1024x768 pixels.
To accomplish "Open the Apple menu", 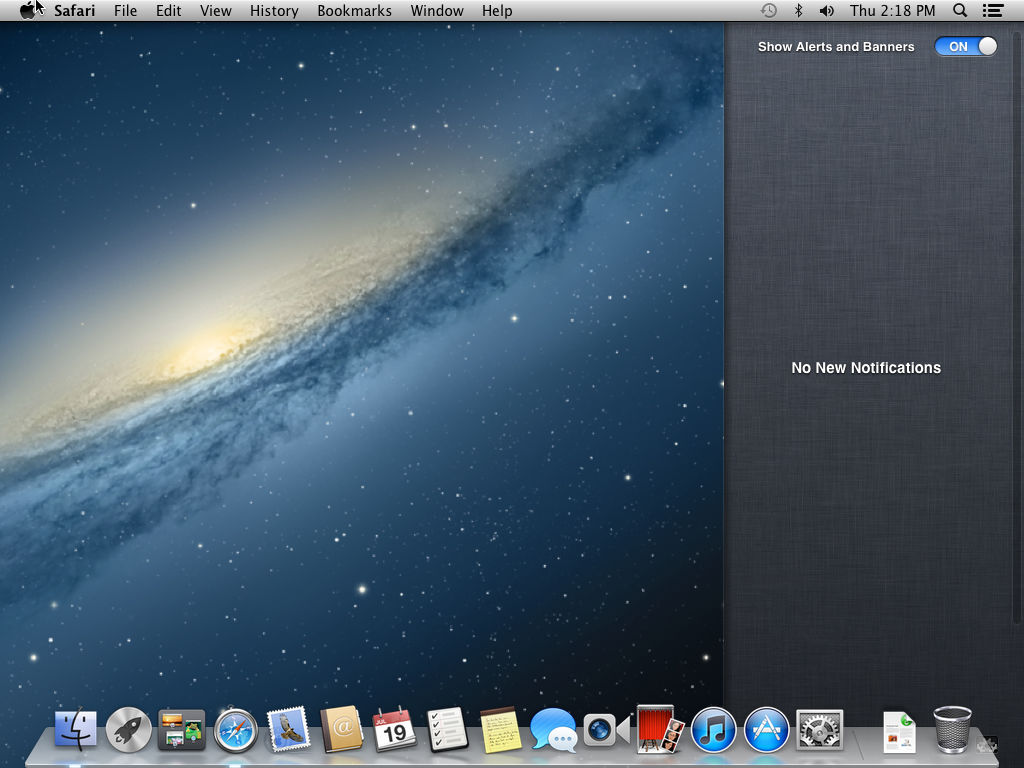I will coord(27,11).
